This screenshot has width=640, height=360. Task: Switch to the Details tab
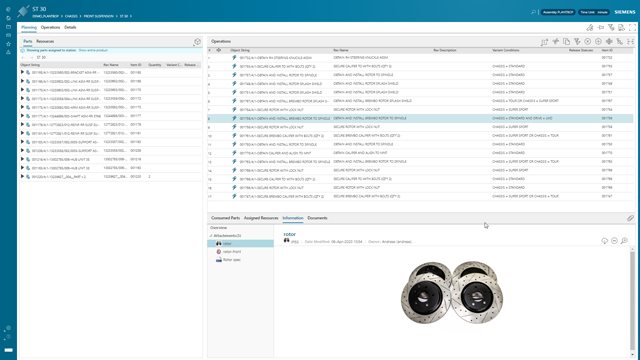[x=70, y=27]
